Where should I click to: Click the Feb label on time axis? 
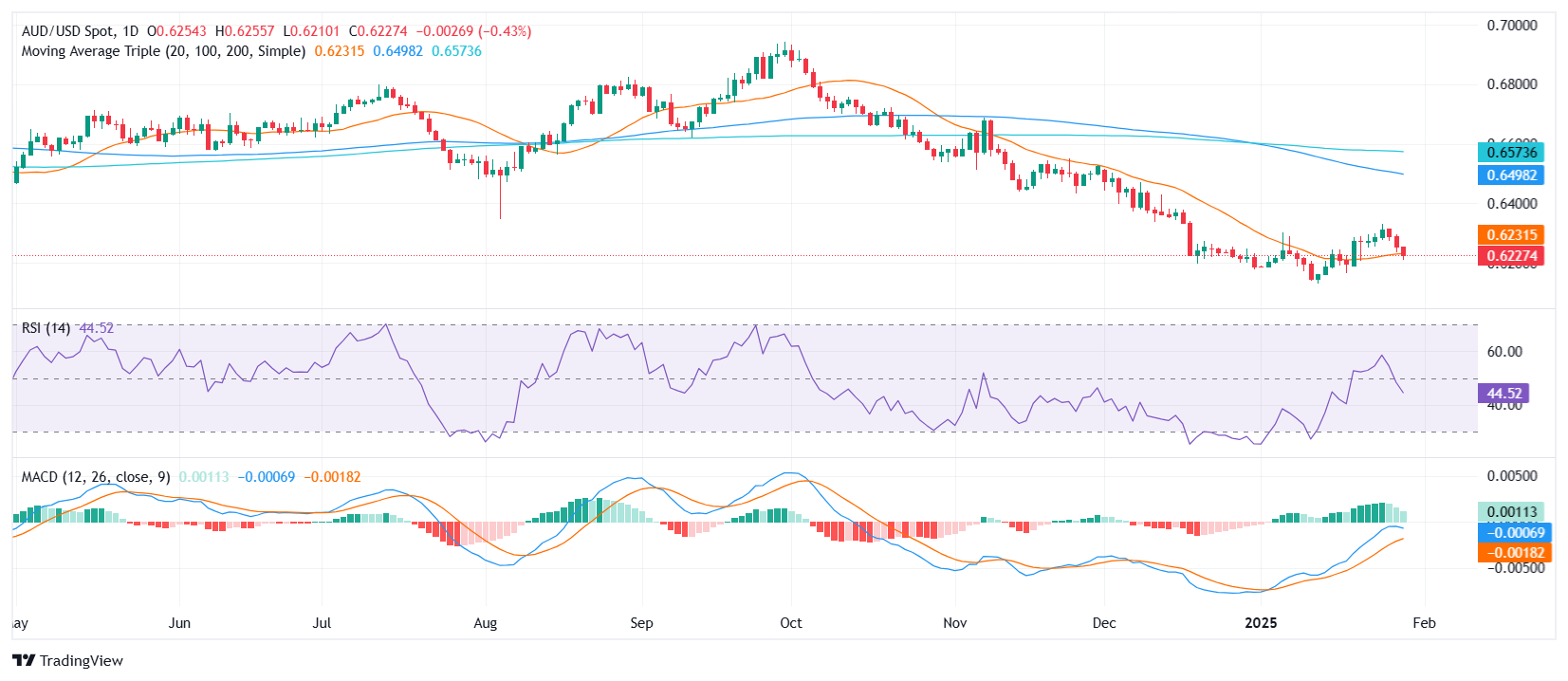pyautogui.click(x=1424, y=623)
